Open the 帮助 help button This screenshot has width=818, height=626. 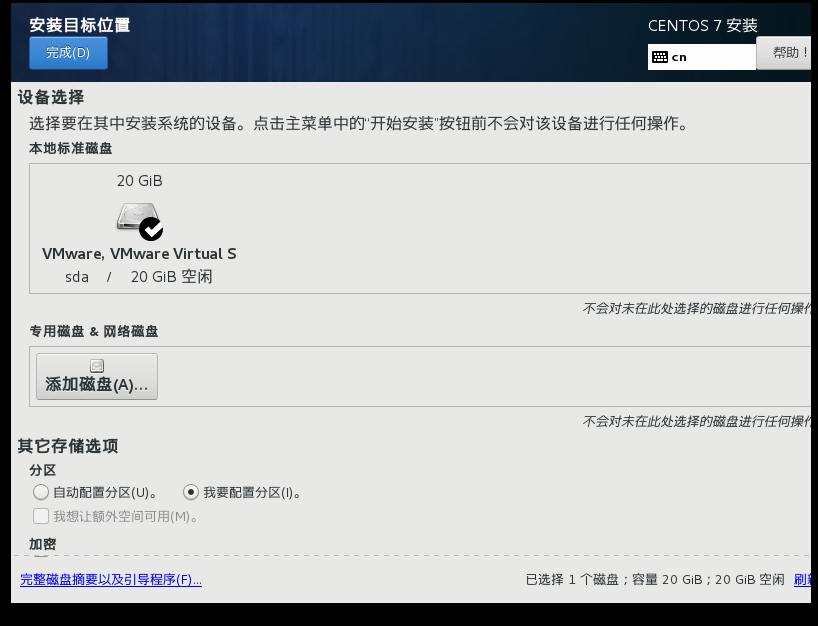[x=784, y=53]
